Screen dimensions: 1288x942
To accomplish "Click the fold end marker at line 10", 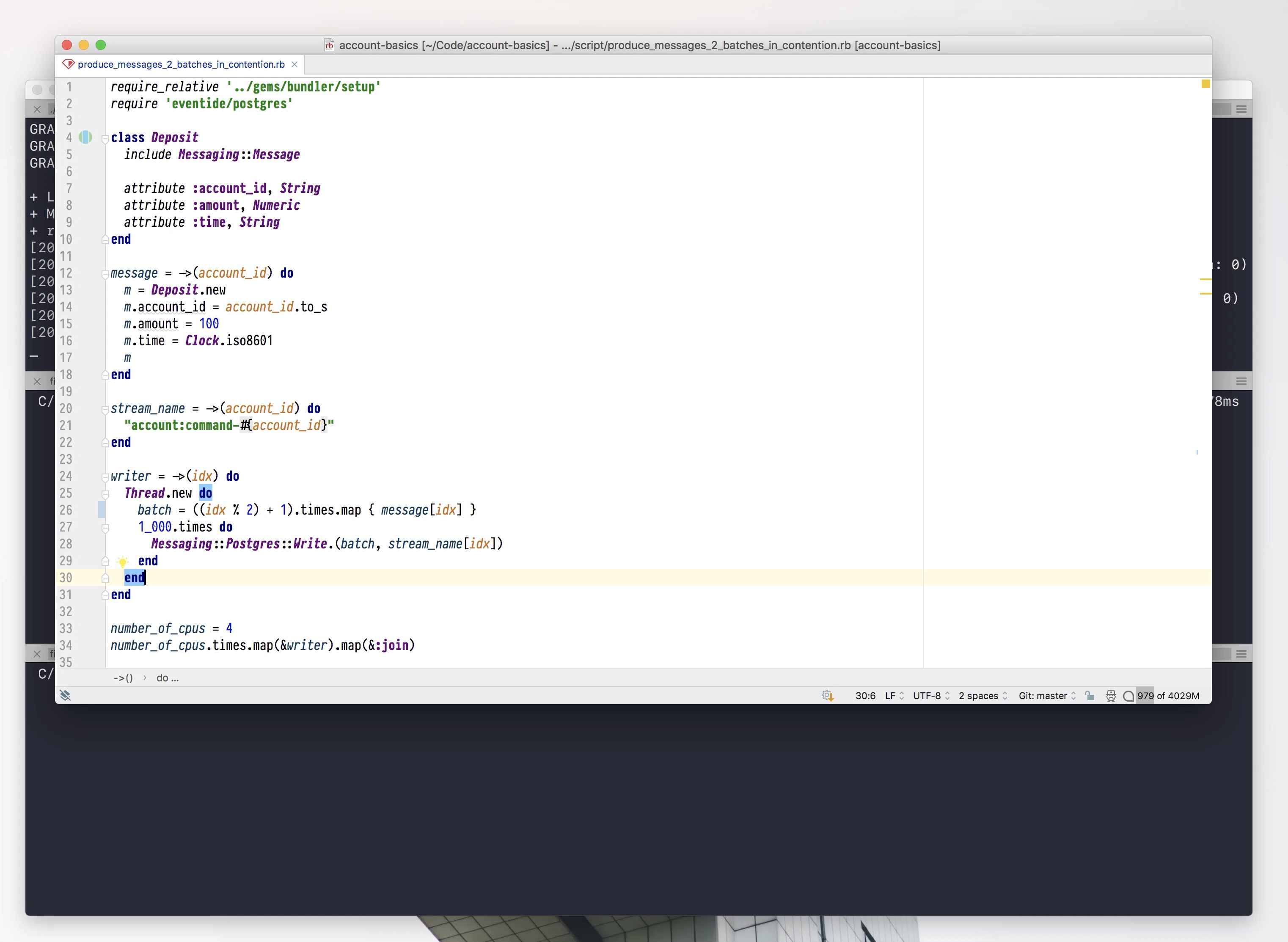I will (105, 240).
